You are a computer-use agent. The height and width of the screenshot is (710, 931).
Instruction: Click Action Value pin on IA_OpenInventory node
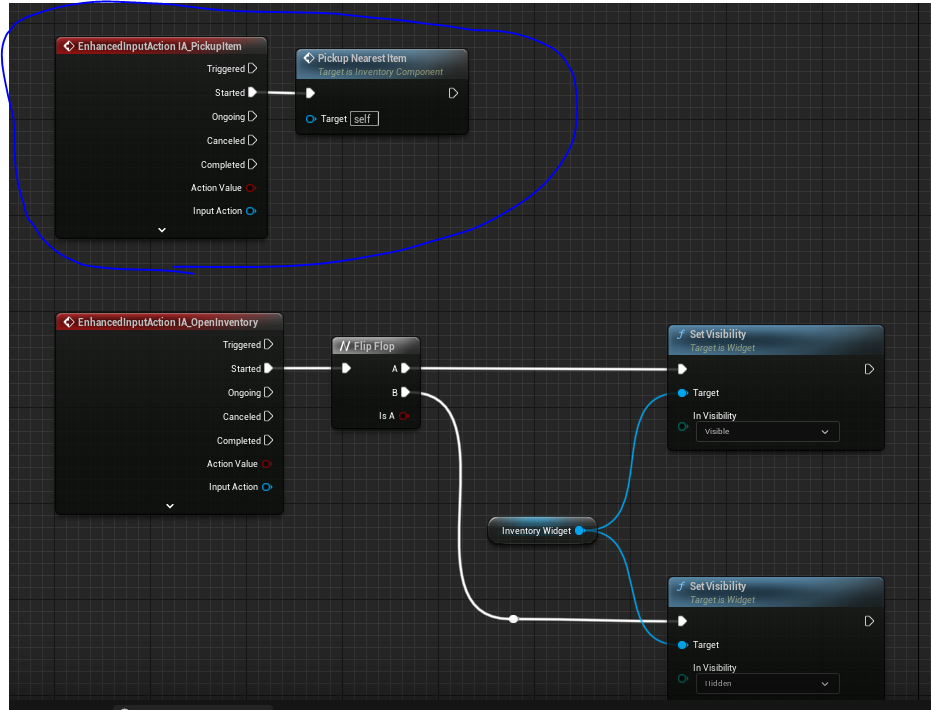[267, 464]
